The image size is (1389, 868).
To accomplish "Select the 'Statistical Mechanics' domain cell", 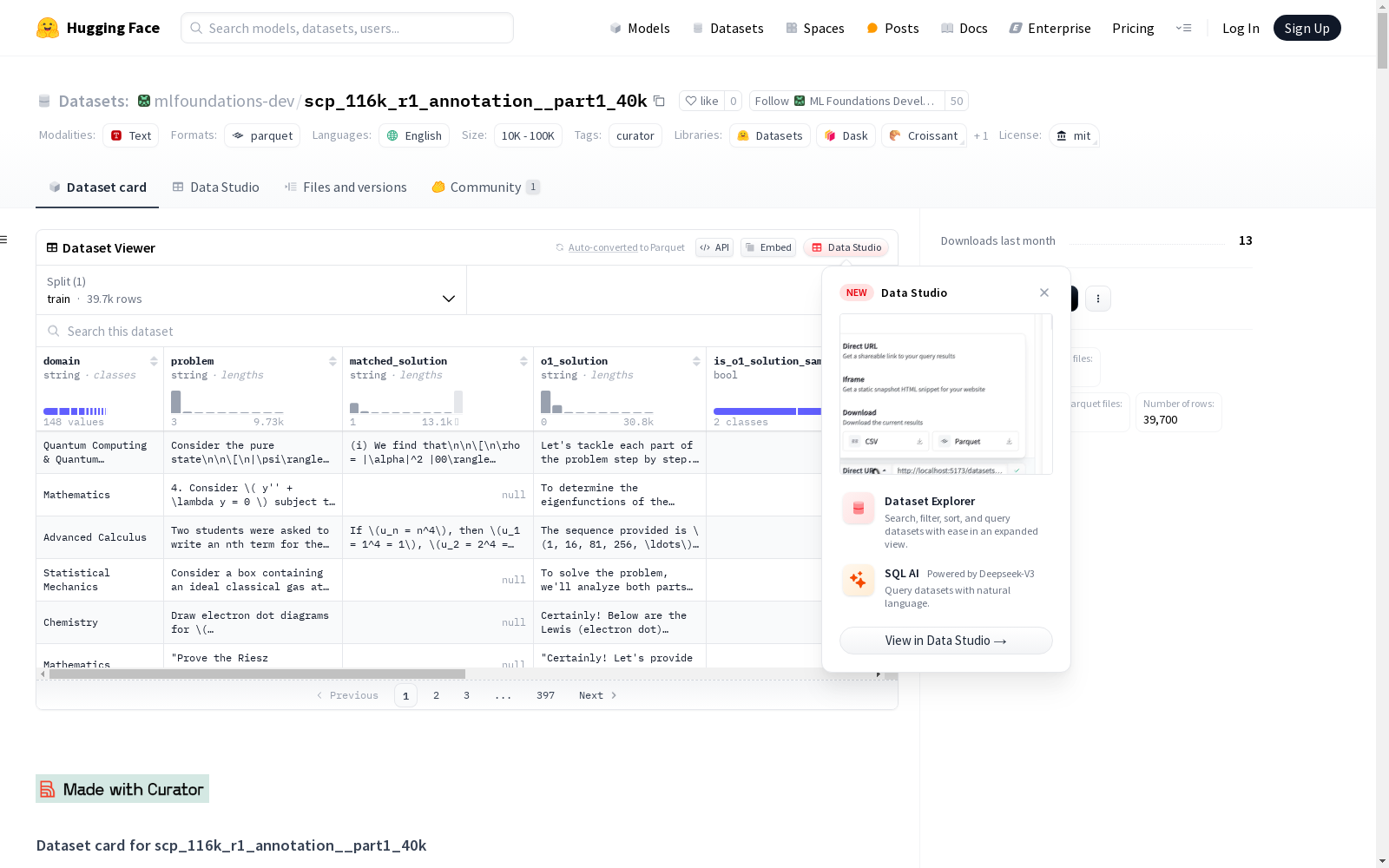I will click(x=100, y=580).
